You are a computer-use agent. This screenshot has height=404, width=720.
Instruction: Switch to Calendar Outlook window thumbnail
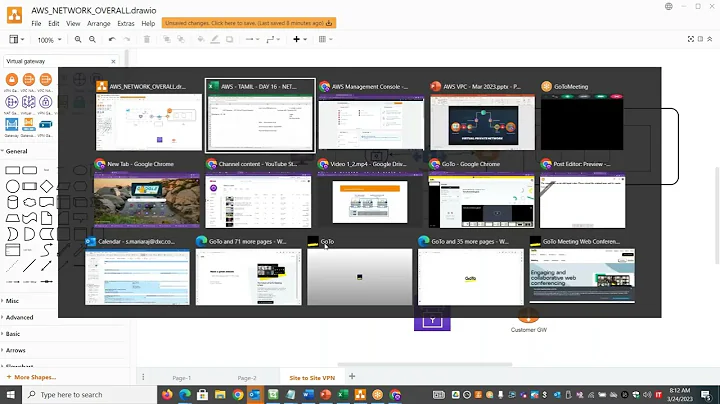(137, 277)
